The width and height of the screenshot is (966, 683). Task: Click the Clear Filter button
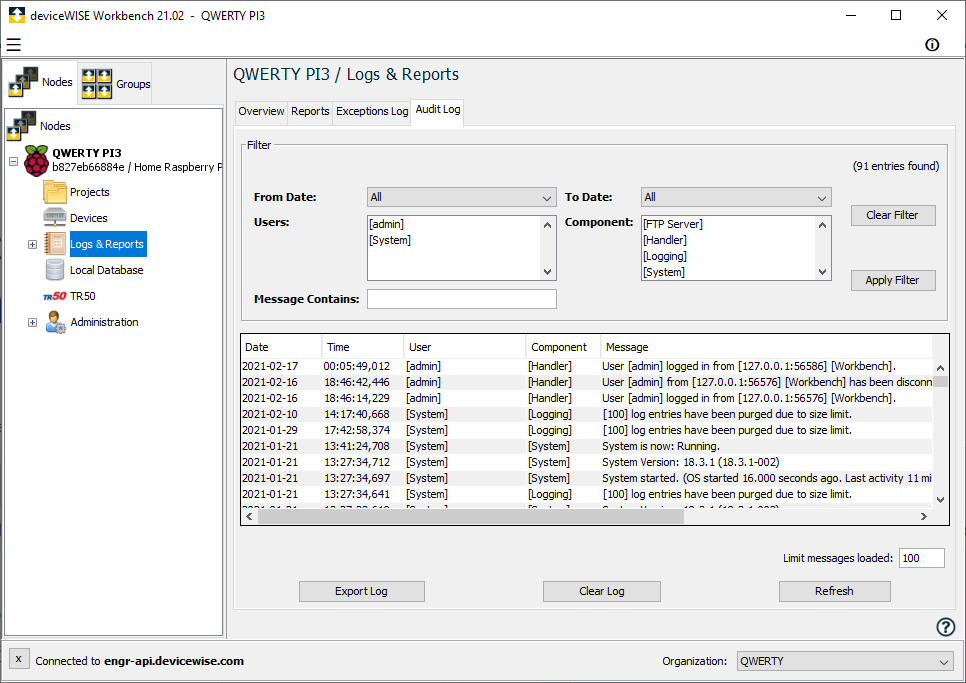pos(893,215)
